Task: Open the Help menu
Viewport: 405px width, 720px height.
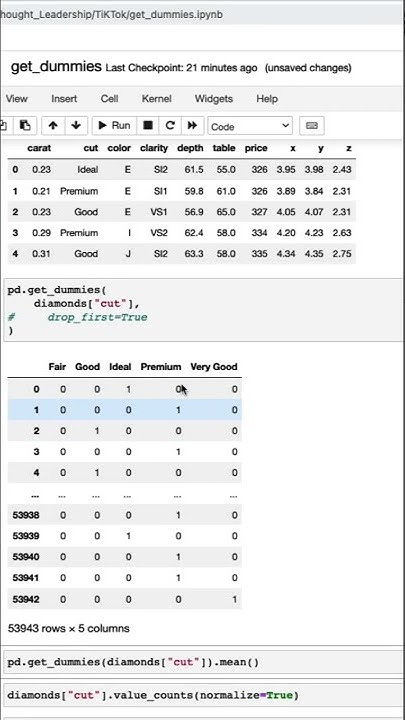Action: [267, 99]
